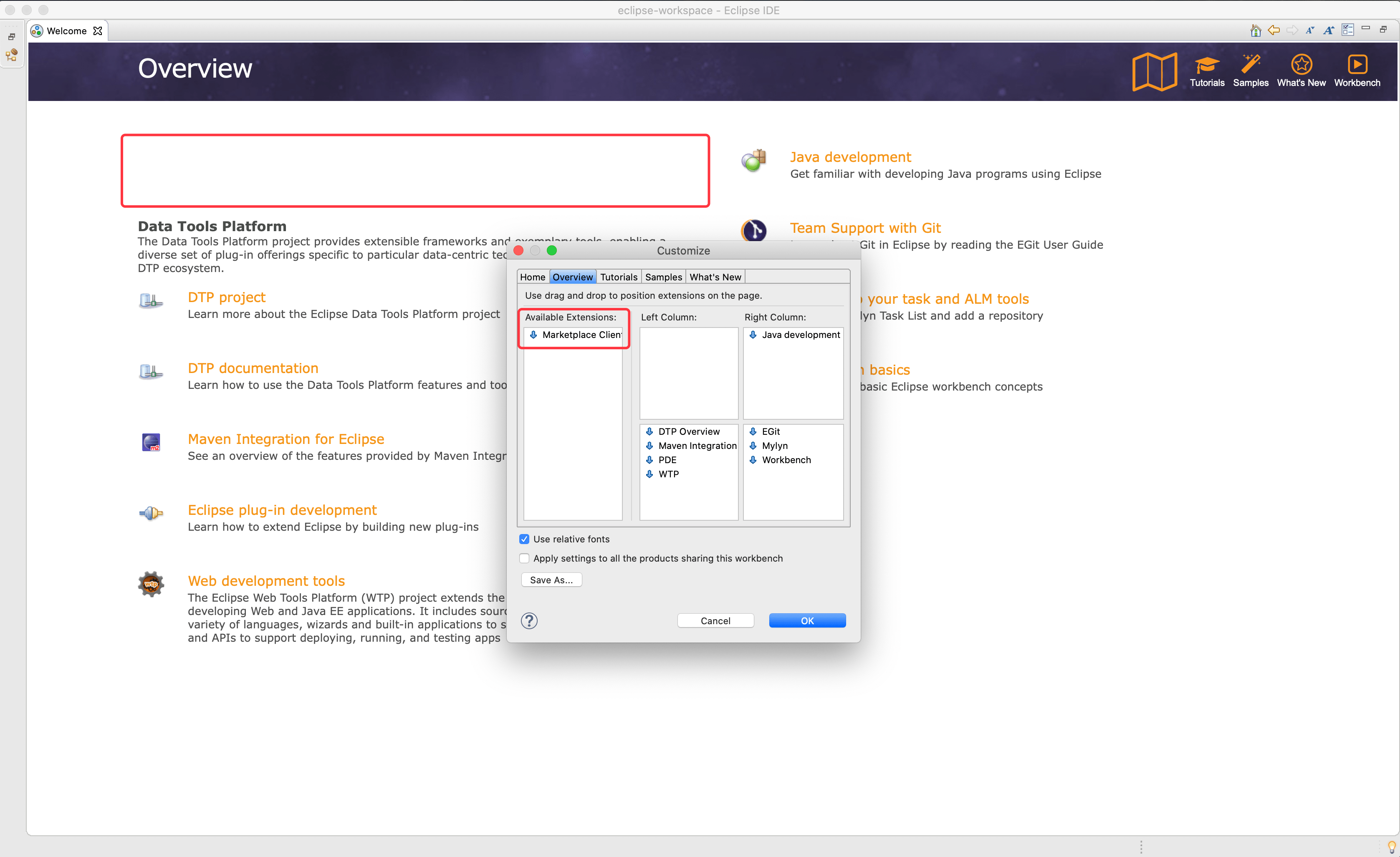Click the Java development package icon
Image resolution: width=1400 pixels, height=857 pixels.
754,160
